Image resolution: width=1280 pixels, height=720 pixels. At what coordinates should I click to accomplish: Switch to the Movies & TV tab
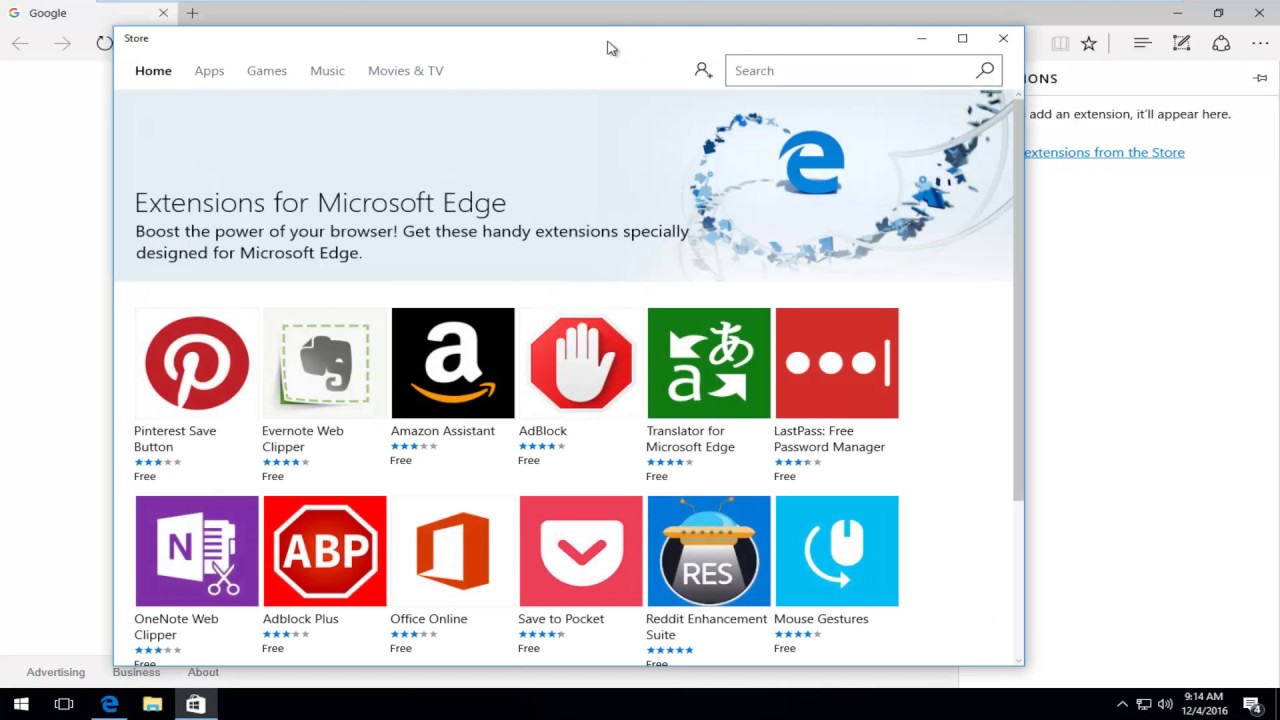tap(405, 71)
